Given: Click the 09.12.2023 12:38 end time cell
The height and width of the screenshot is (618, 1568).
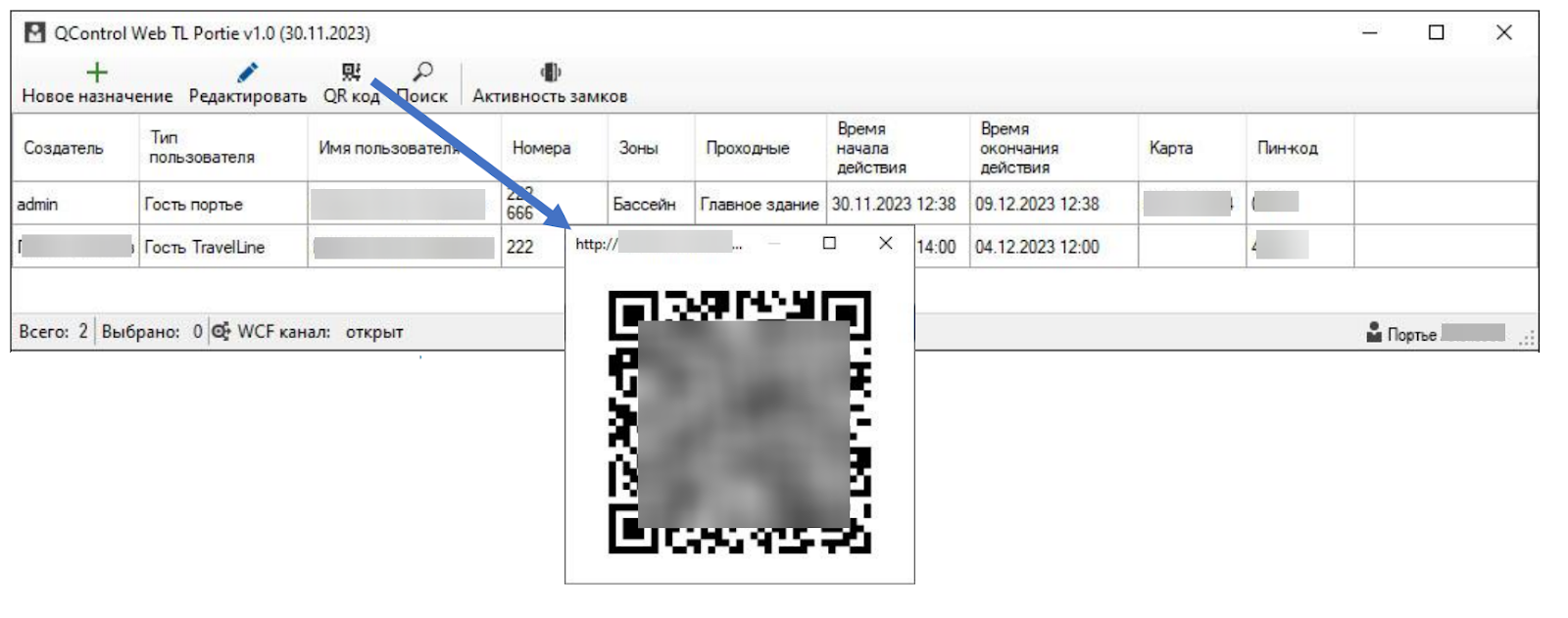Looking at the screenshot, I should point(1053,204).
